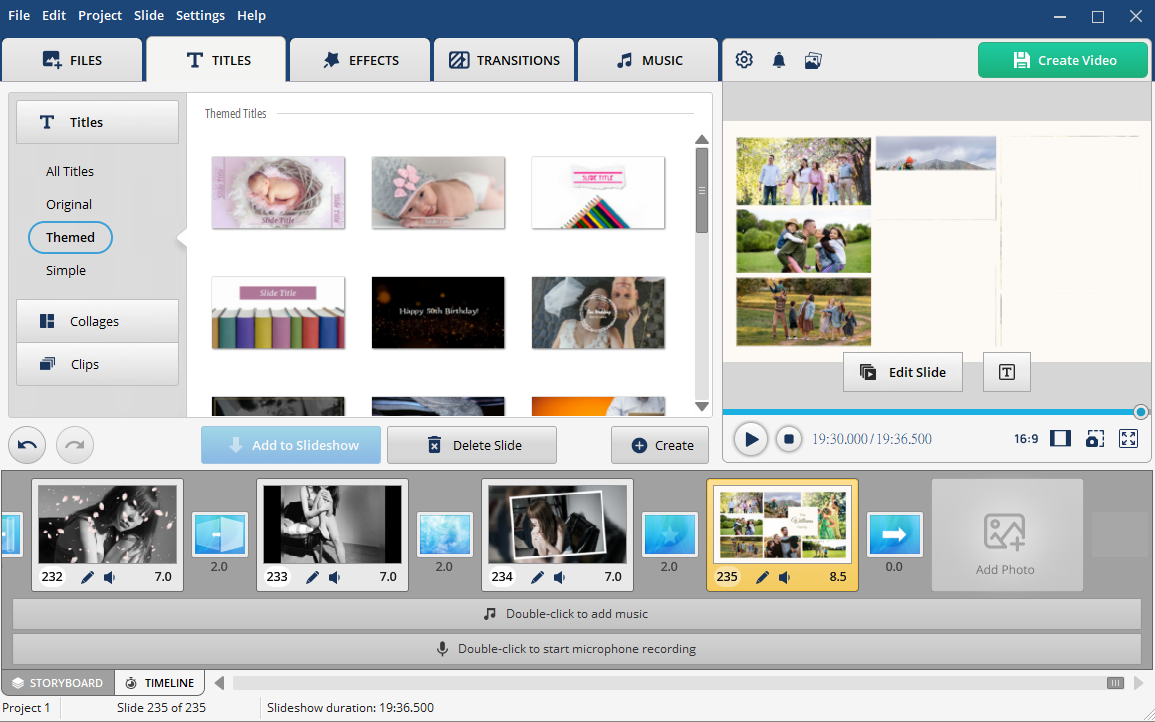
Task: Enter fullscreen preview mode
Action: click(1129, 439)
